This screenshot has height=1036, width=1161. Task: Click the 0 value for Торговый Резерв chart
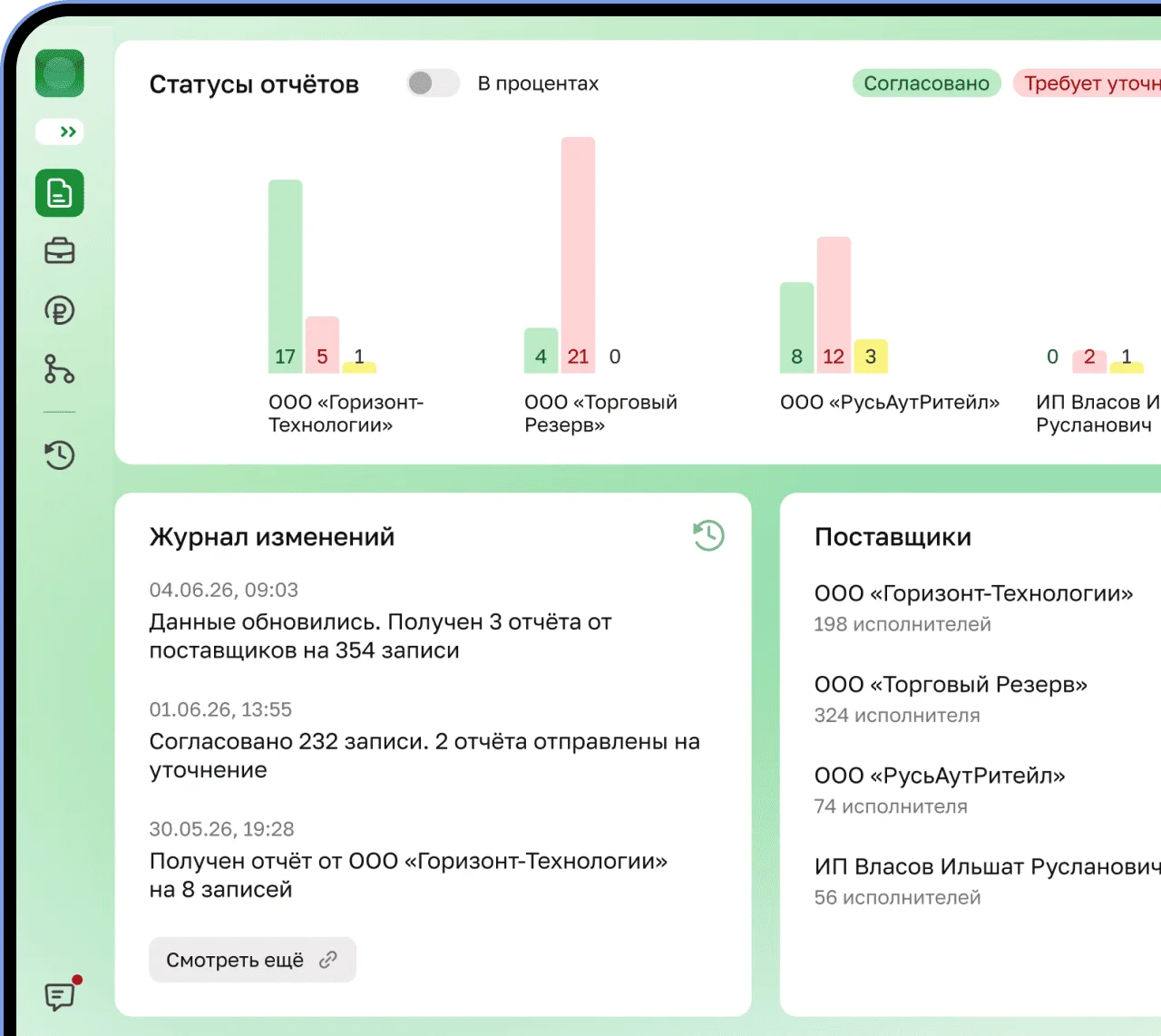(x=615, y=357)
